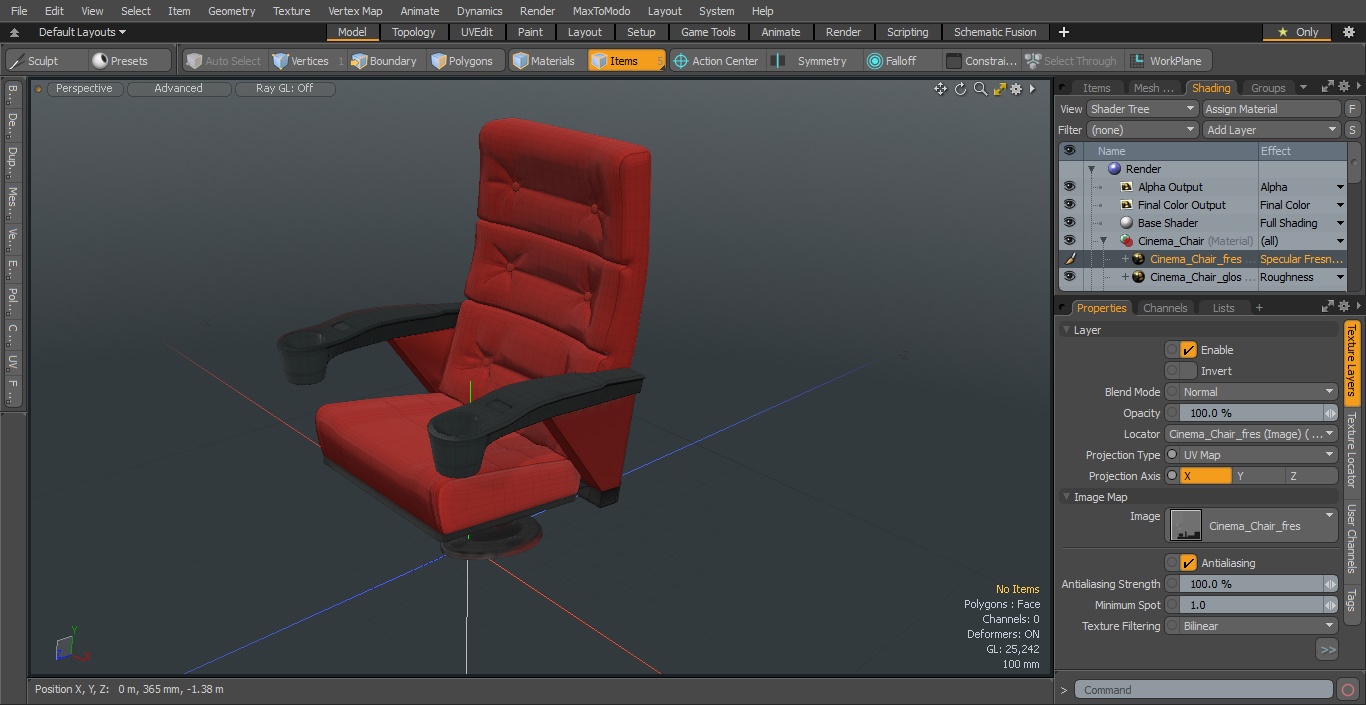The height and width of the screenshot is (705, 1366).
Task: Click the Perspective view button
Action: coord(84,88)
